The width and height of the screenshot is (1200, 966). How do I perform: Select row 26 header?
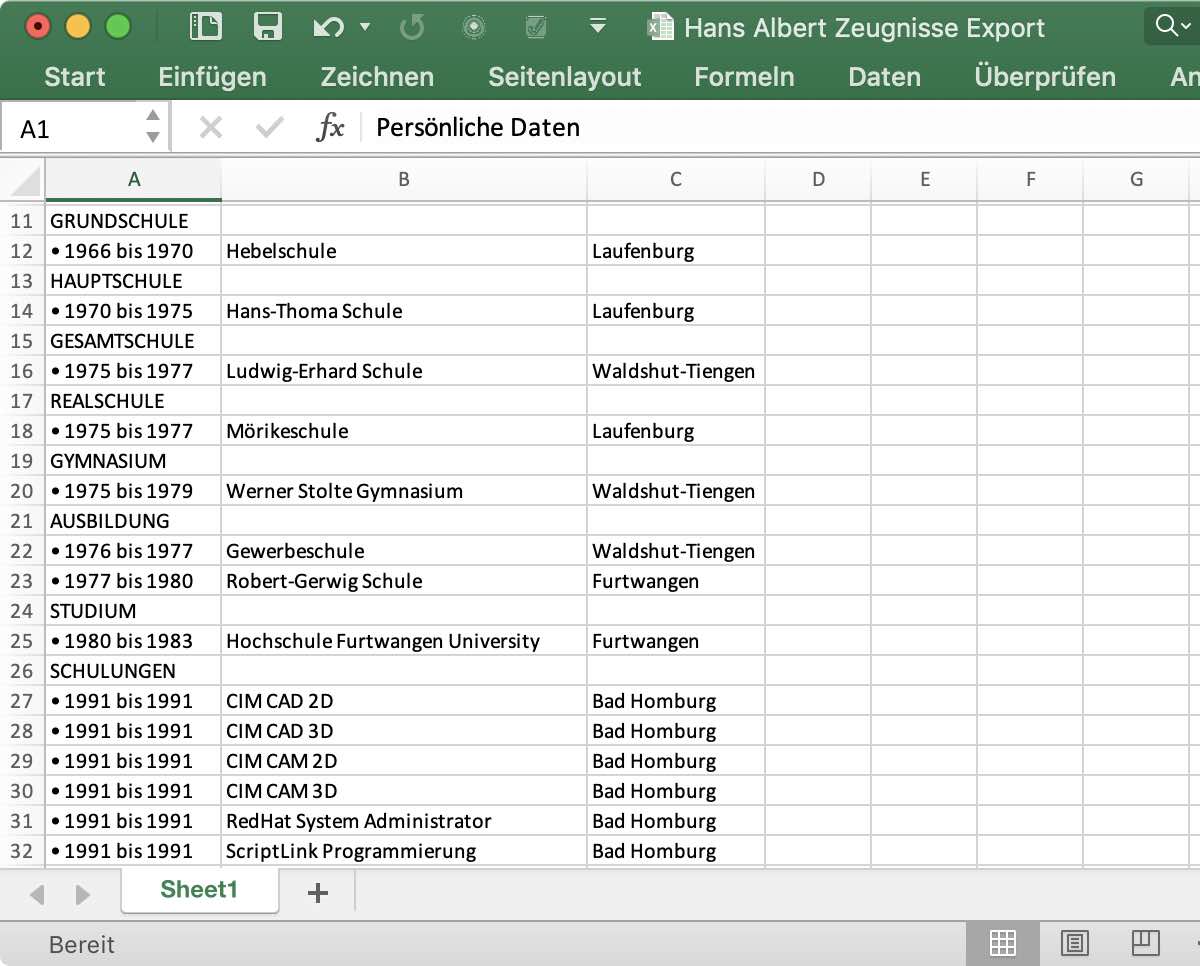[x=22, y=671]
